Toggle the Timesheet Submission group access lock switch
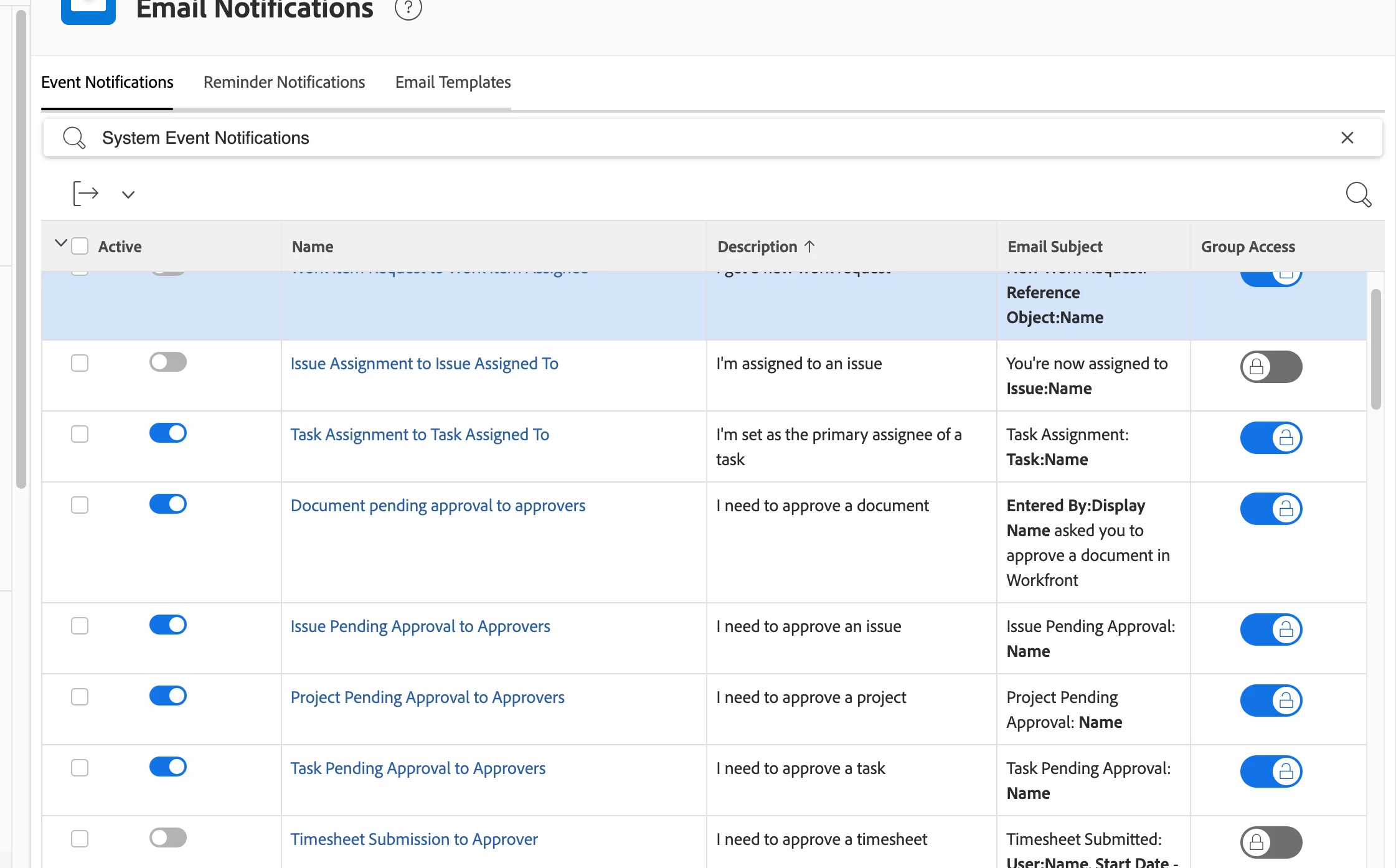Screen dimensions: 1396x868 point(1271,842)
